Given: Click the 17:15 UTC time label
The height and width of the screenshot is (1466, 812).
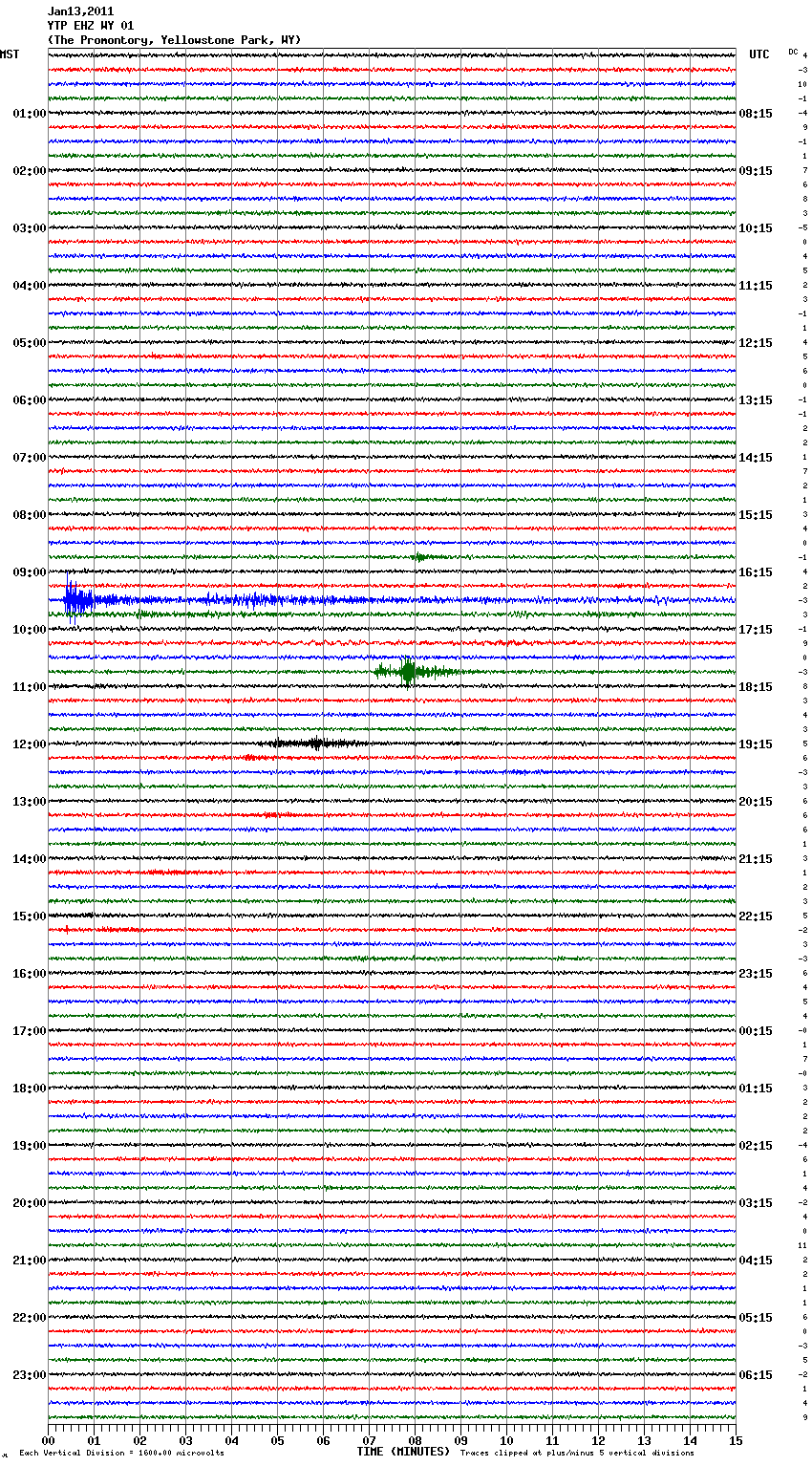Looking at the screenshot, I should (756, 630).
